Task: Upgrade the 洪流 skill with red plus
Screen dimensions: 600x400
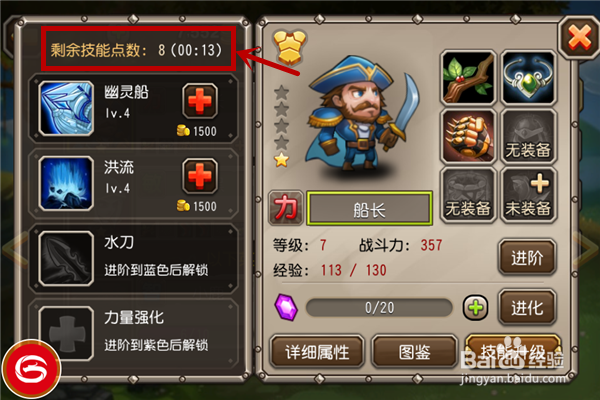Action: [200, 176]
